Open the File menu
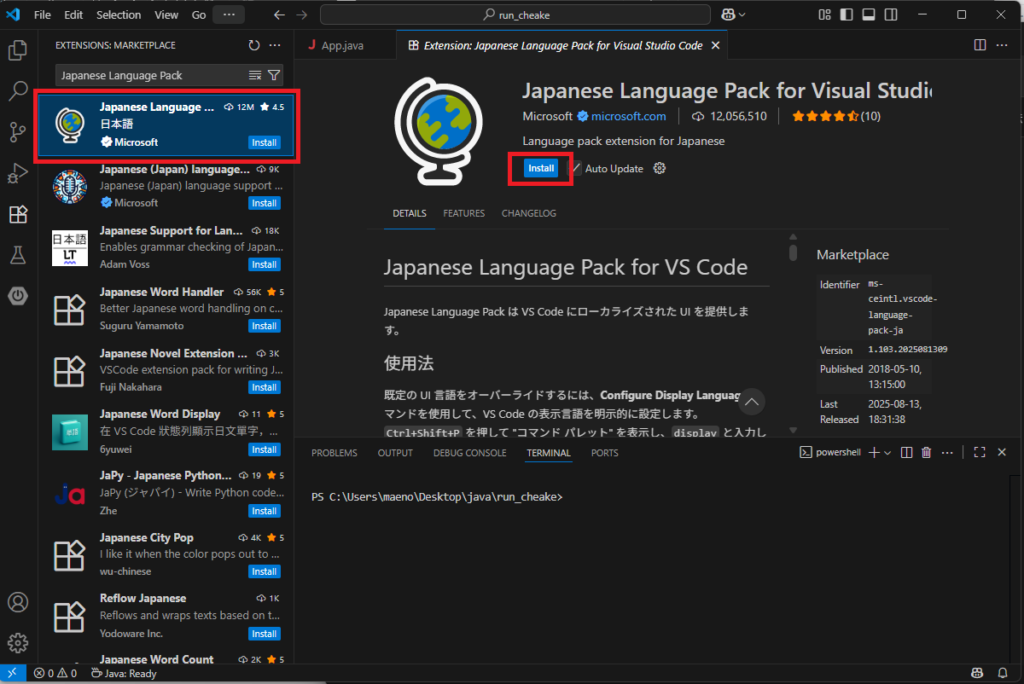 point(42,14)
